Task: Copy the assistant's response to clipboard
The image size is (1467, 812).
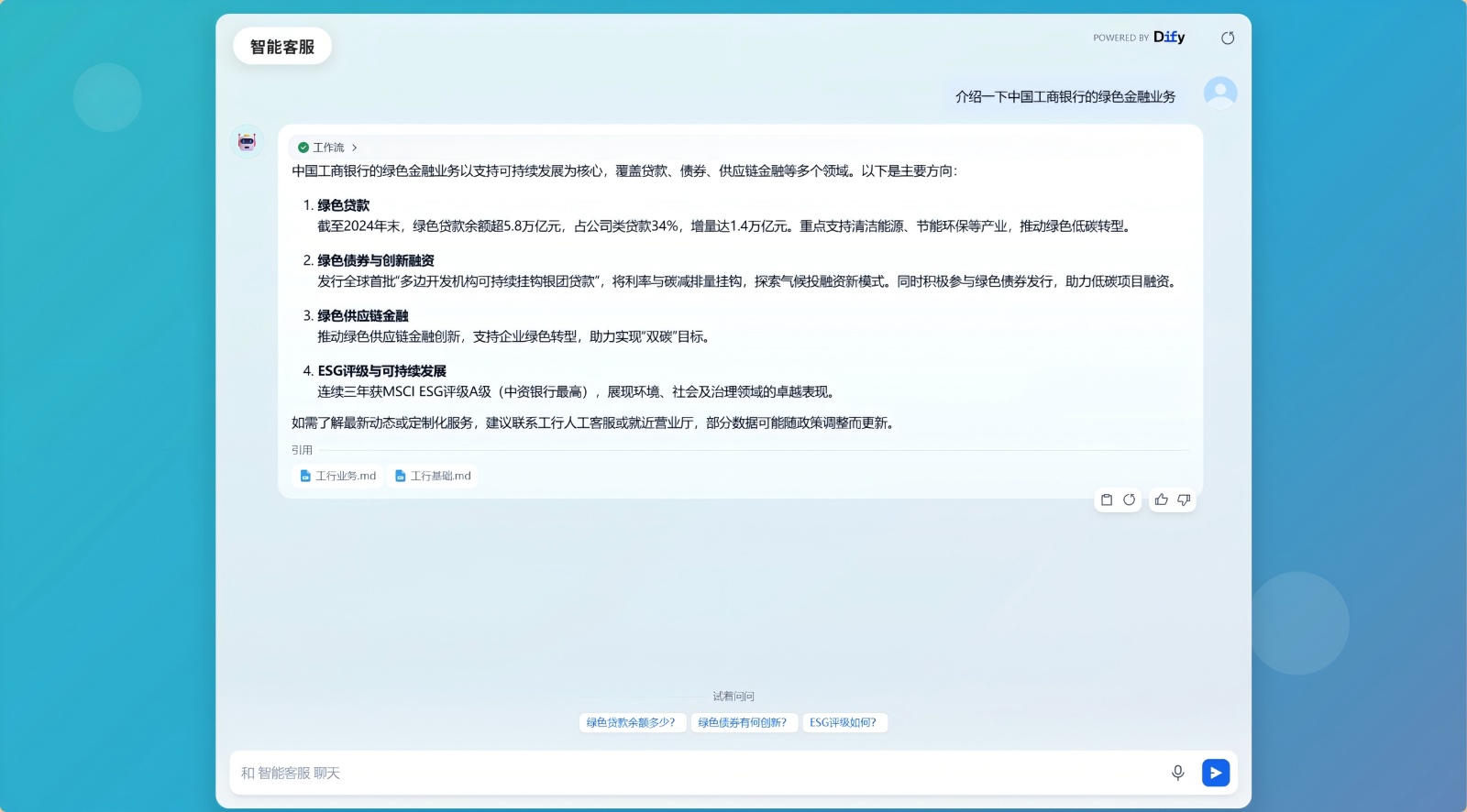Action: click(x=1107, y=499)
